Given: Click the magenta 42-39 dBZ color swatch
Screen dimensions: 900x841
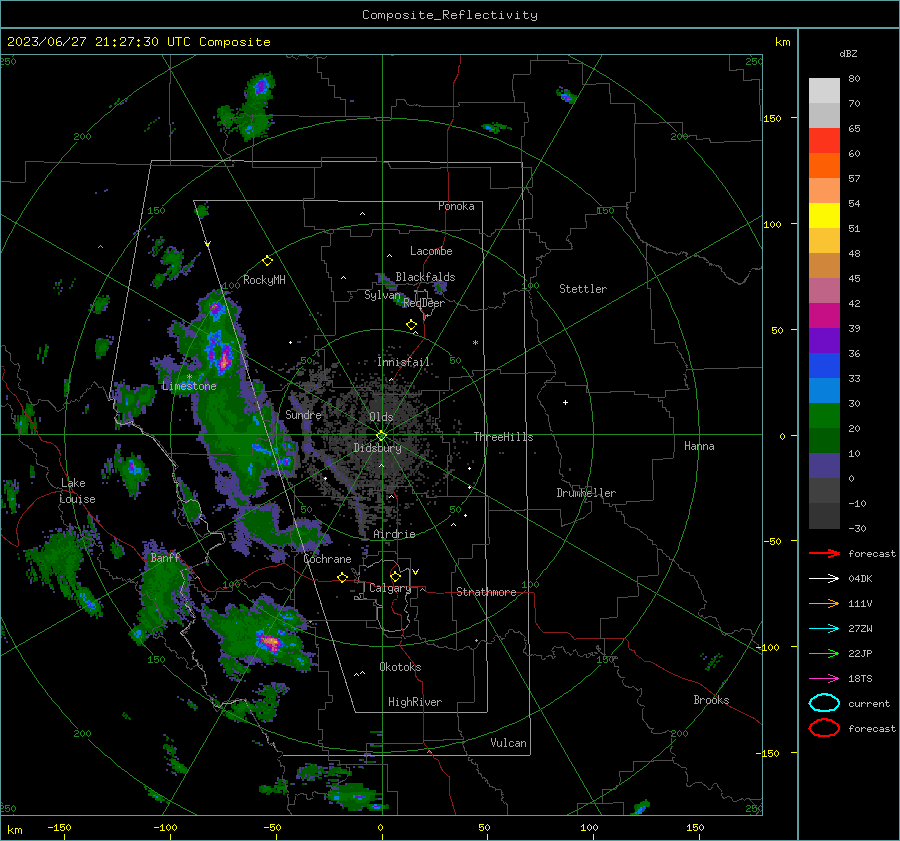Looking at the screenshot, I should pyautogui.click(x=824, y=316).
